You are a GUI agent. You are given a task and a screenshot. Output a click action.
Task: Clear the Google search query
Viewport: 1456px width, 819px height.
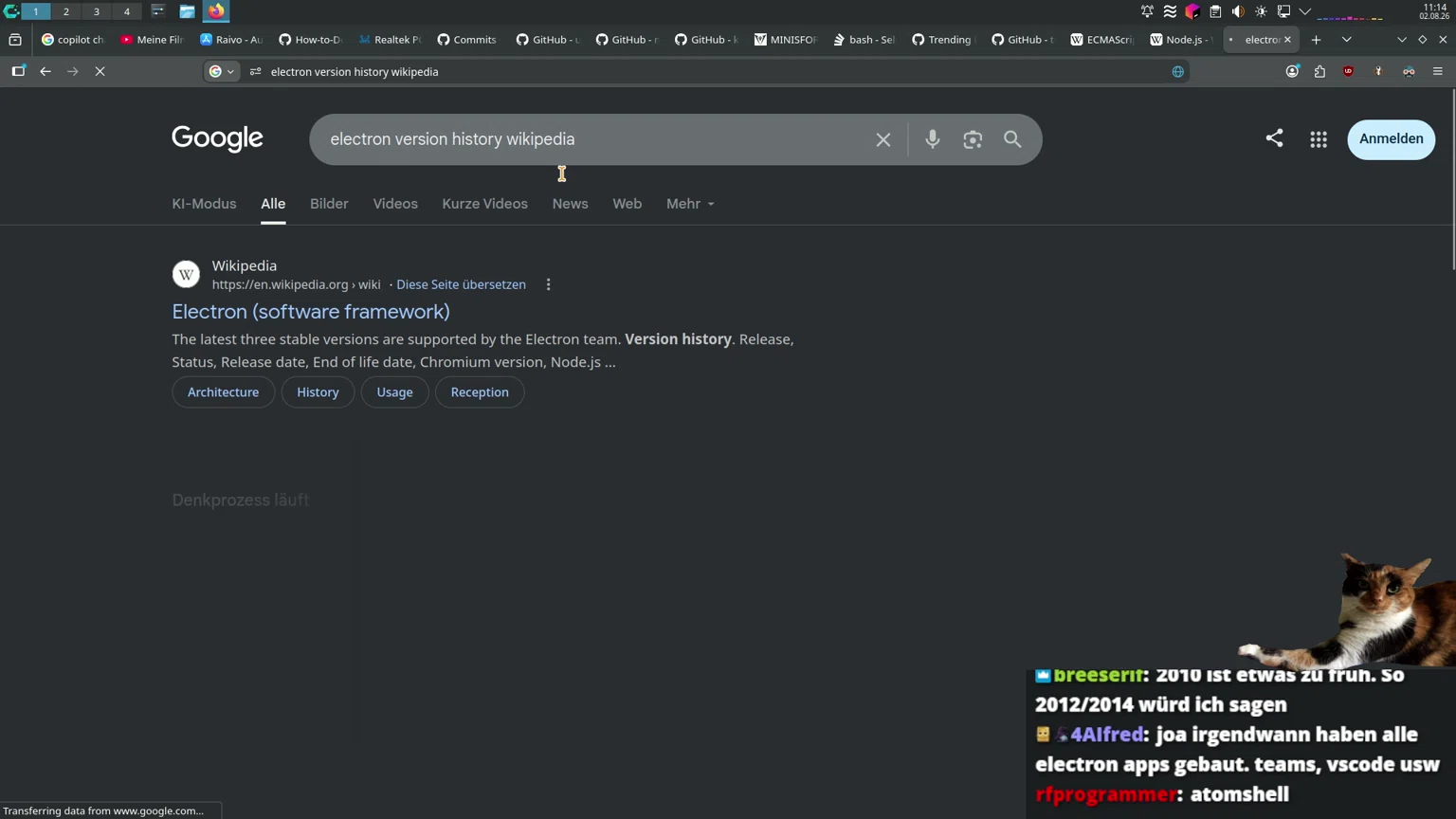pyautogui.click(x=883, y=139)
